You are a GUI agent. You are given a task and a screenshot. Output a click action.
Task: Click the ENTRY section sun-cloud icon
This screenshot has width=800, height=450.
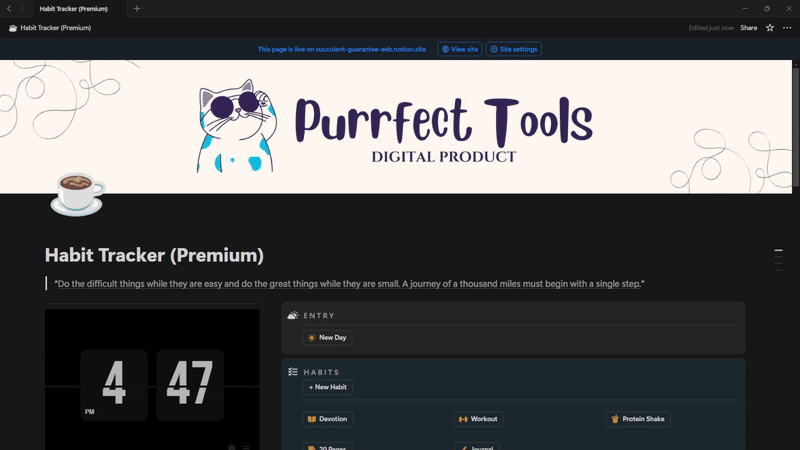tap(293, 315)
